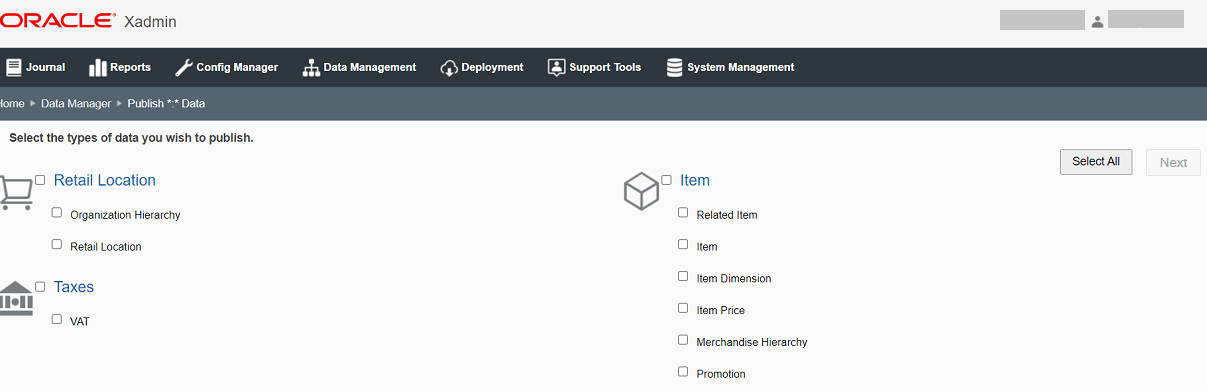Click the Next button
Viewport: 1207px width, 391px height.
[1173, 163]
